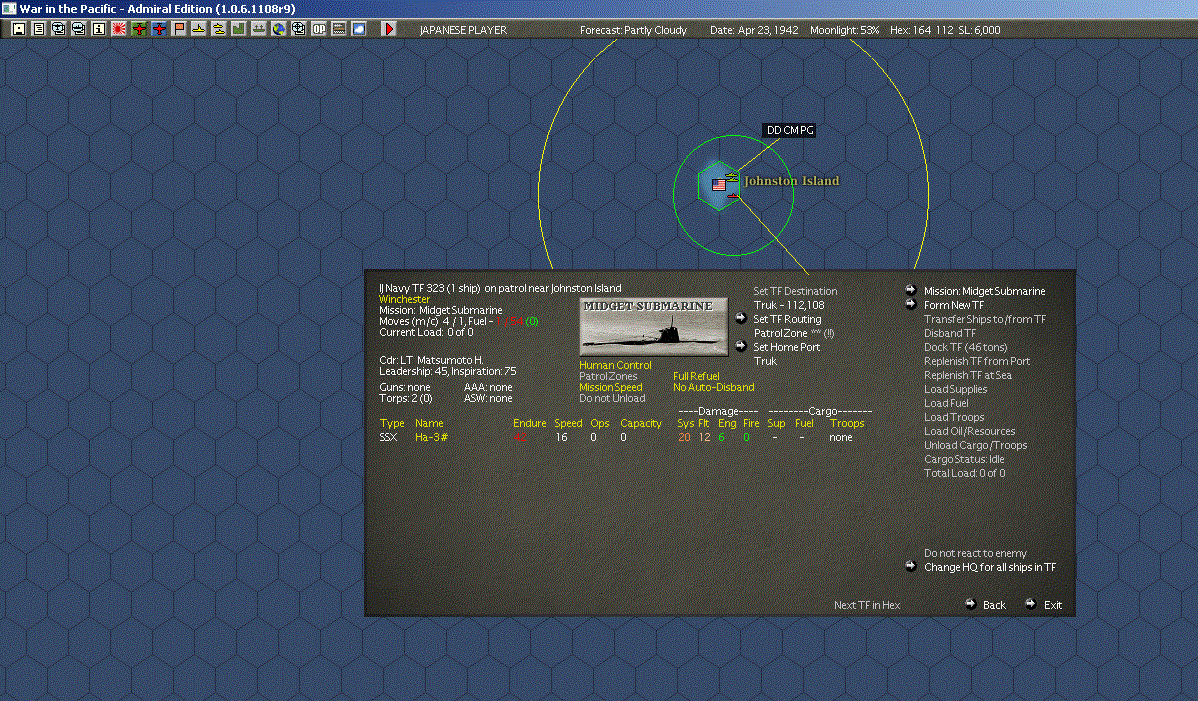
Task: Click the arrow beside Set TF Routing
Action: (740, 318)
